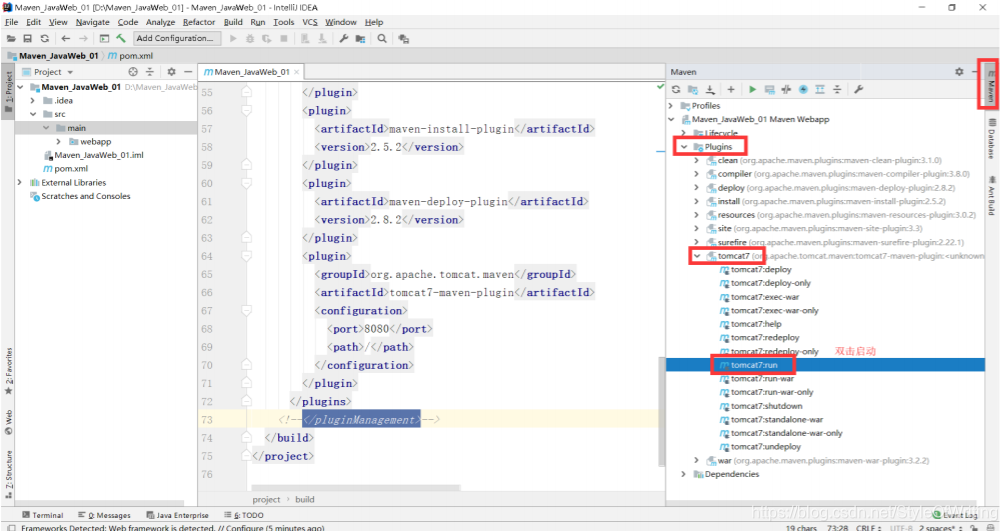The image size is (1007, 531).
Task: Click the Open folder icon in main toolbar
Action: (11, 39)
